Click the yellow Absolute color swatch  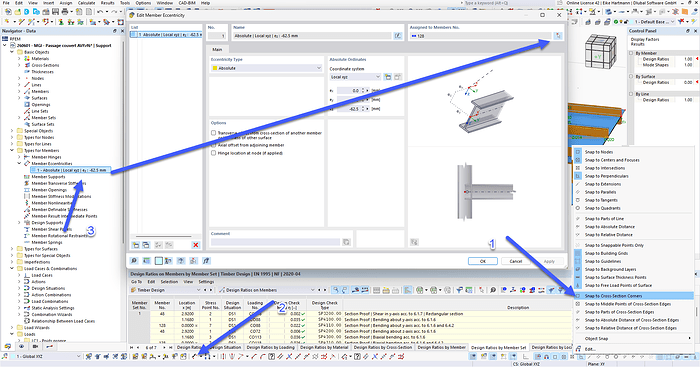pyautogui.click(x=215, y=68)
